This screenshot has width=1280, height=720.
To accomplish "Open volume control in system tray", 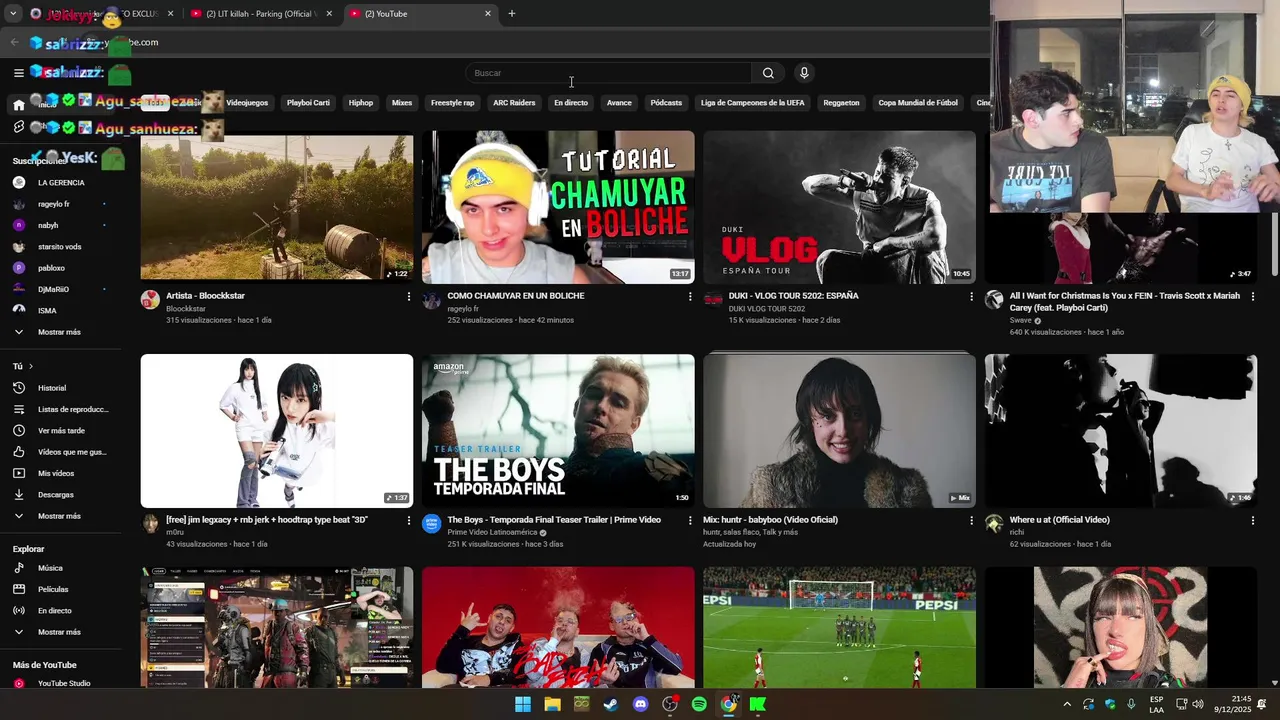I will [x=1198, y=704].
